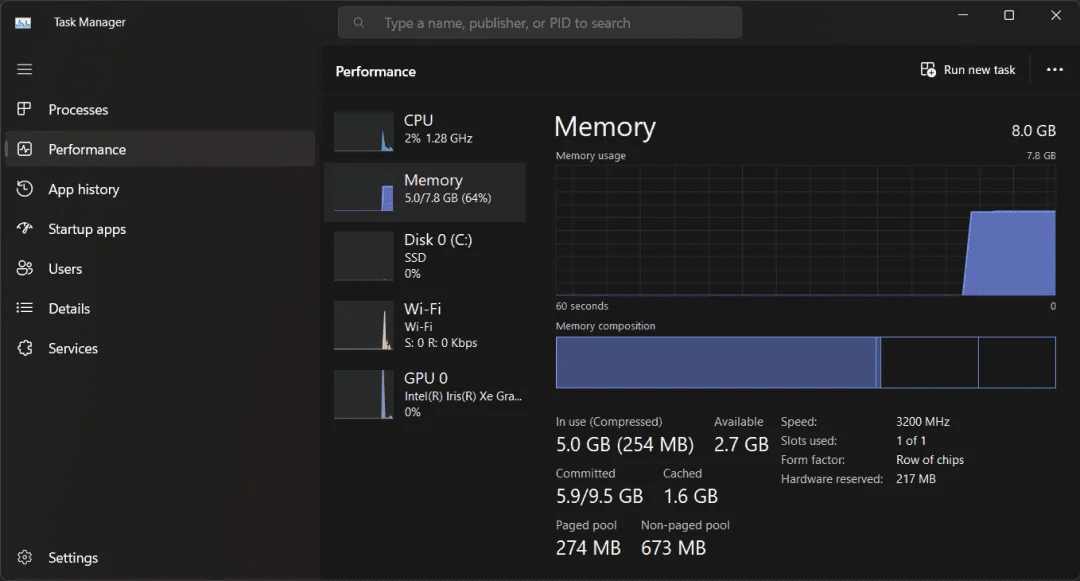Click the Performance sidebar icon
This screenshot has height=581, width=1080.
pyautogui.click(x=25, y=149)
